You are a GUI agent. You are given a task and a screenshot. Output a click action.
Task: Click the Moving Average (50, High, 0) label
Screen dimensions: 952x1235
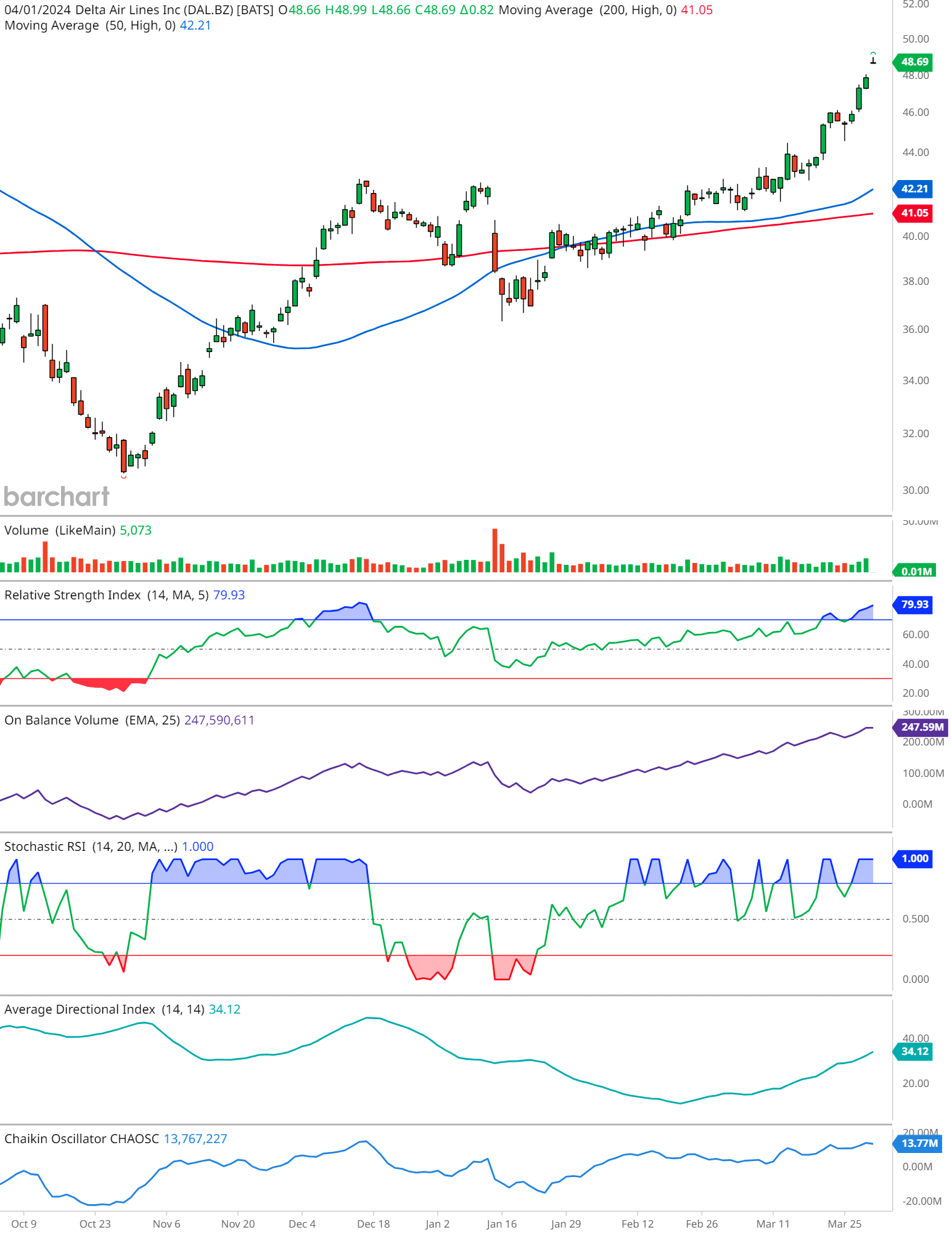pyautogui.click(x=90, y=25)
